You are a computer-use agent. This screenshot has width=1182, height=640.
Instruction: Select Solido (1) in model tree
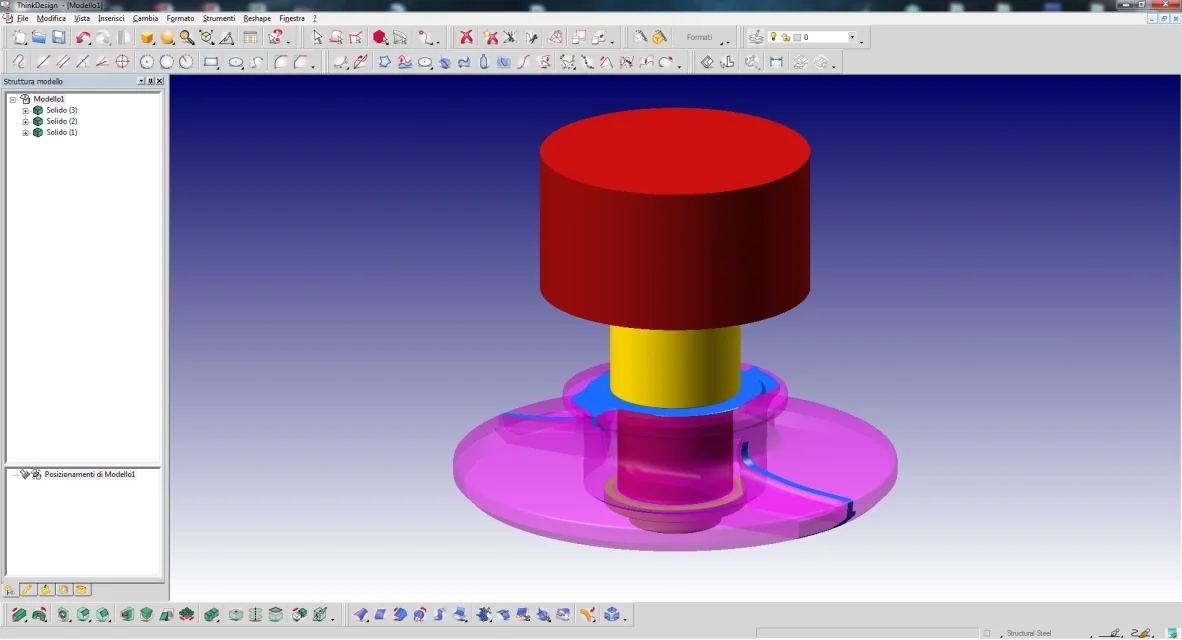61,132
